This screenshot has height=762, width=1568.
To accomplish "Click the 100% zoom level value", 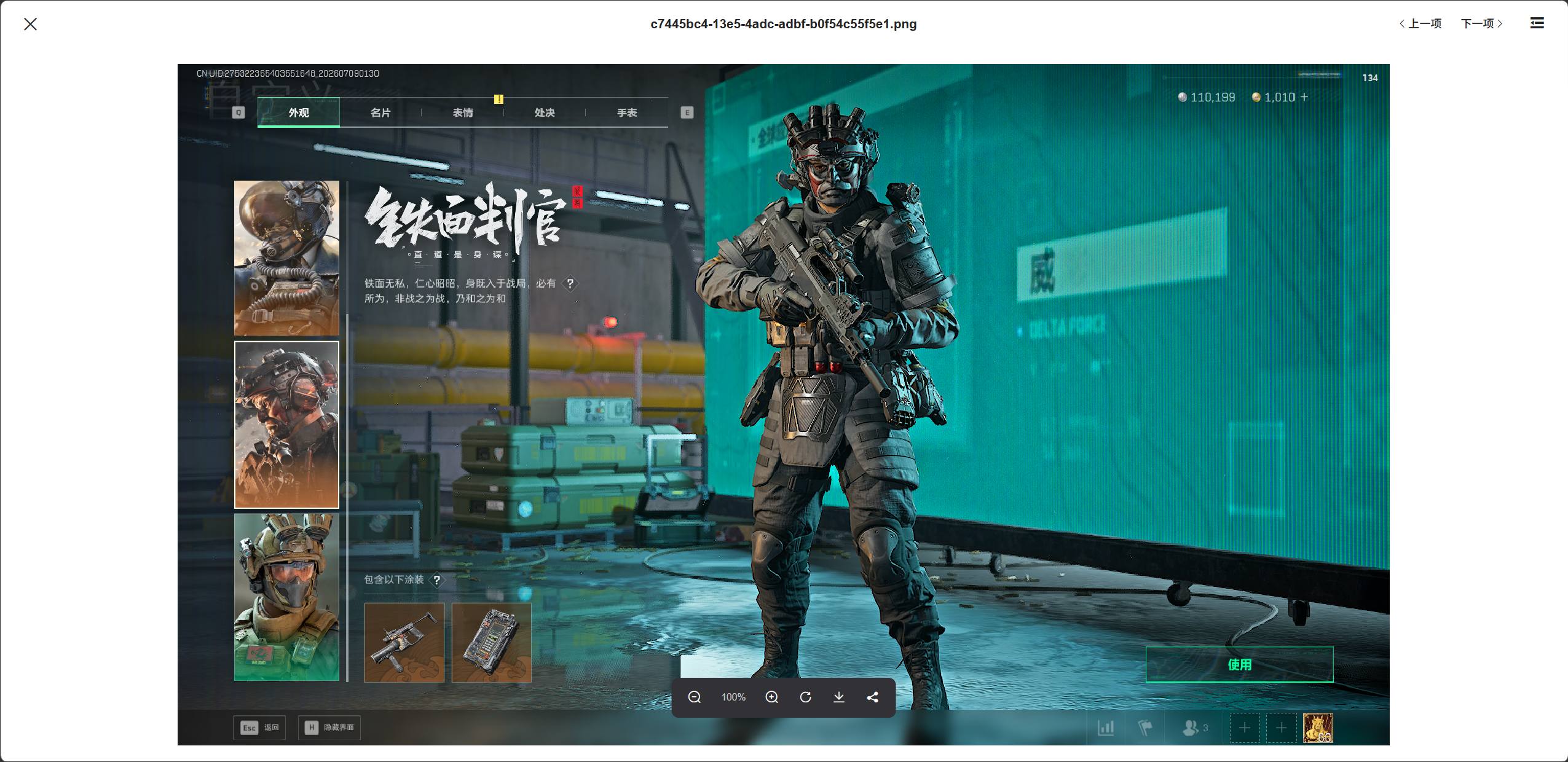I will [x=733, y=697].
